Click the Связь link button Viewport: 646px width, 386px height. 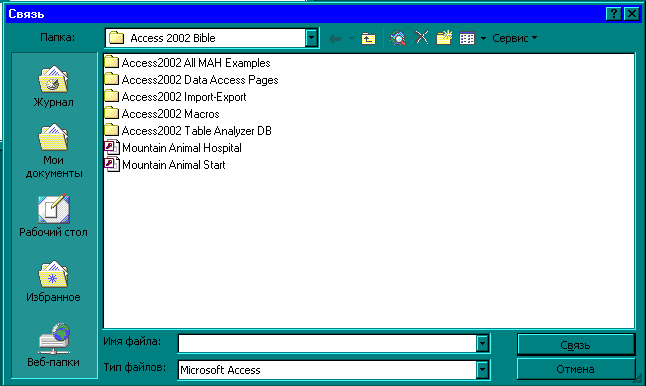[x=576, y=345]
